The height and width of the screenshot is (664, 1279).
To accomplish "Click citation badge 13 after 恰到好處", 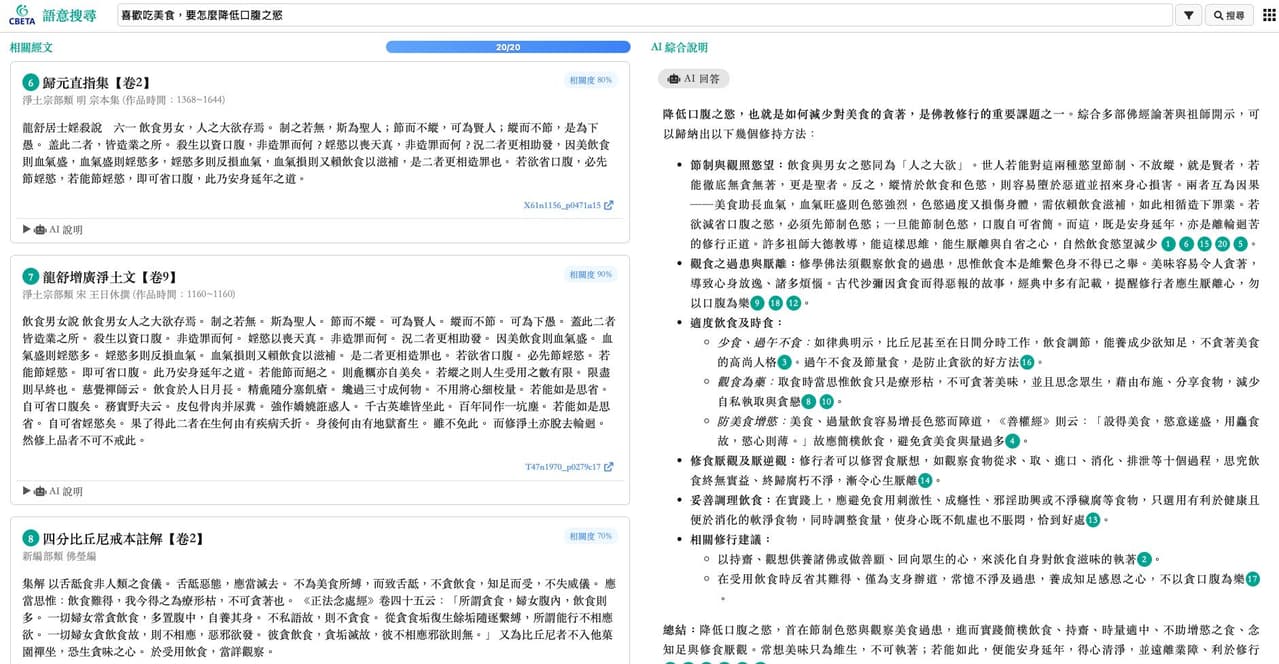I will point(1092,520).
